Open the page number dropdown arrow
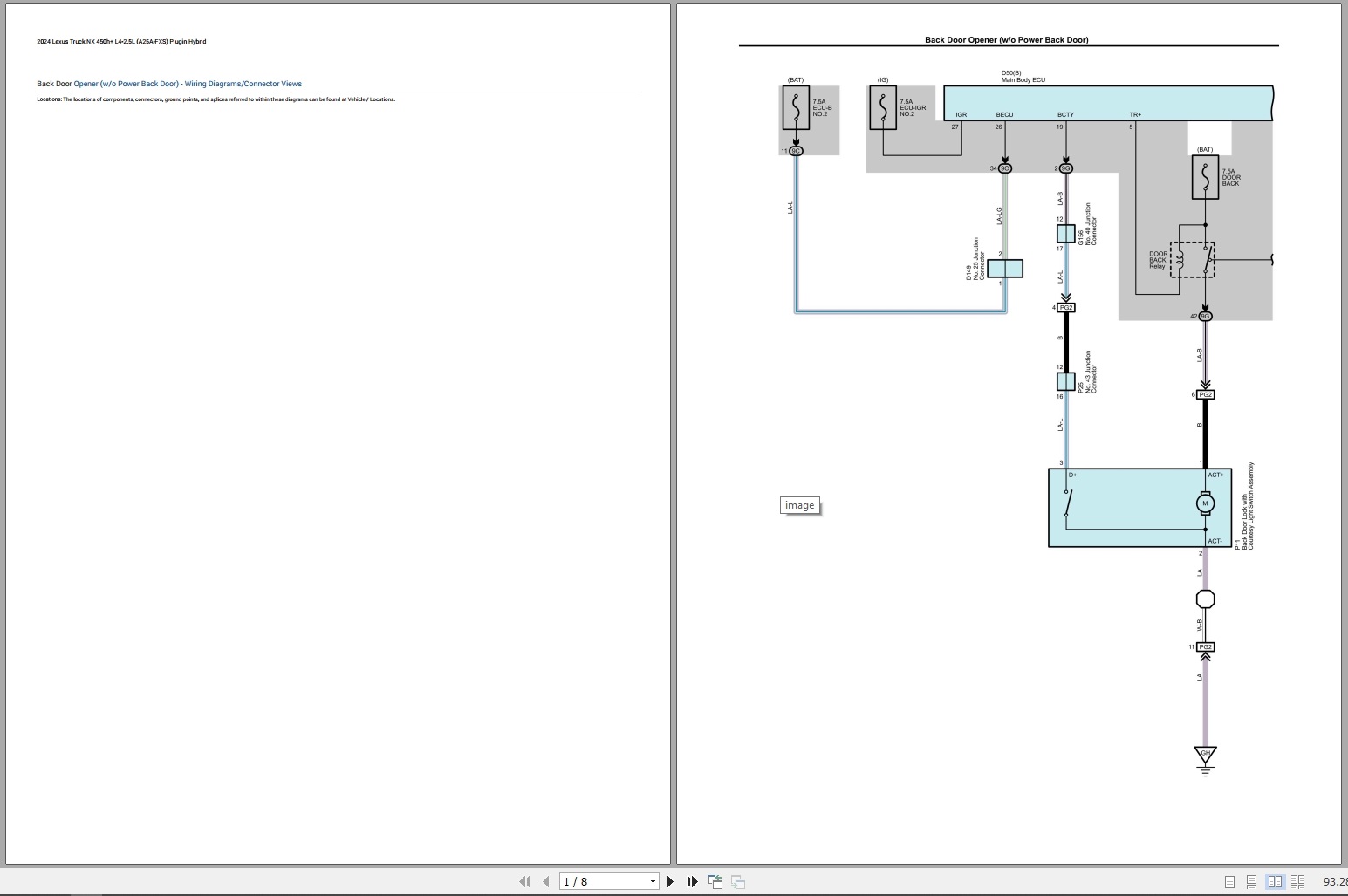The width and height of the screenshot is (1348, 896). coord(653,882)
